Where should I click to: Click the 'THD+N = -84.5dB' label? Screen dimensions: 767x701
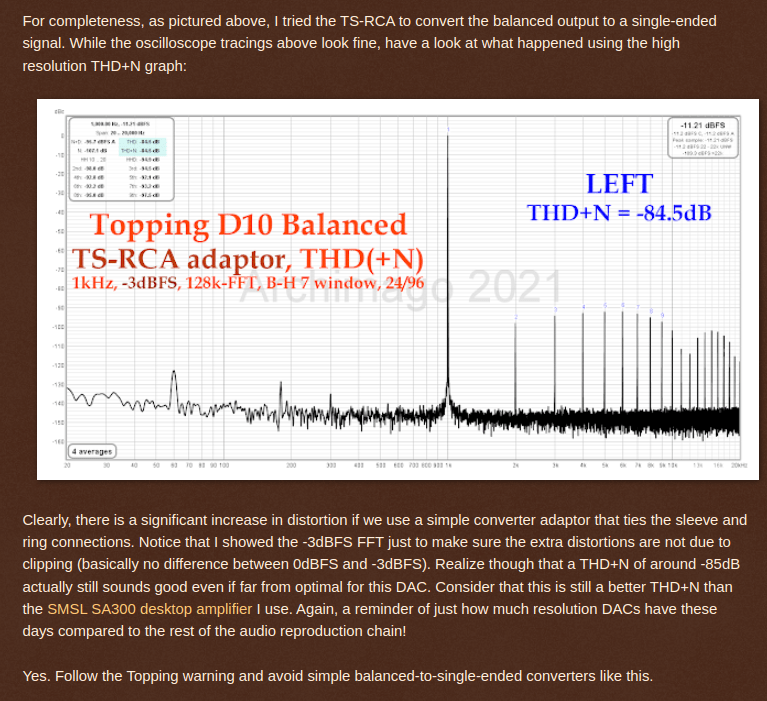pos(619,213)
